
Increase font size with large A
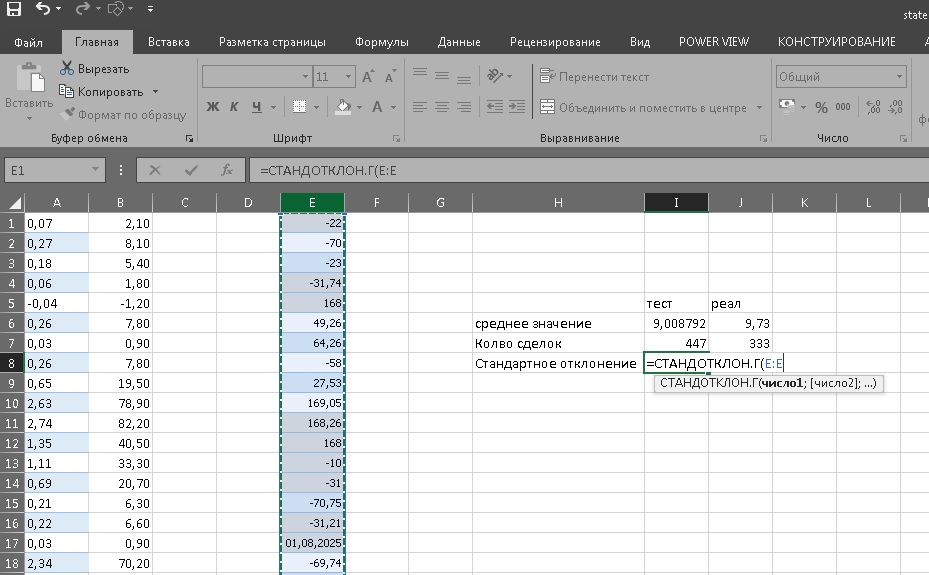coord(368,76)
